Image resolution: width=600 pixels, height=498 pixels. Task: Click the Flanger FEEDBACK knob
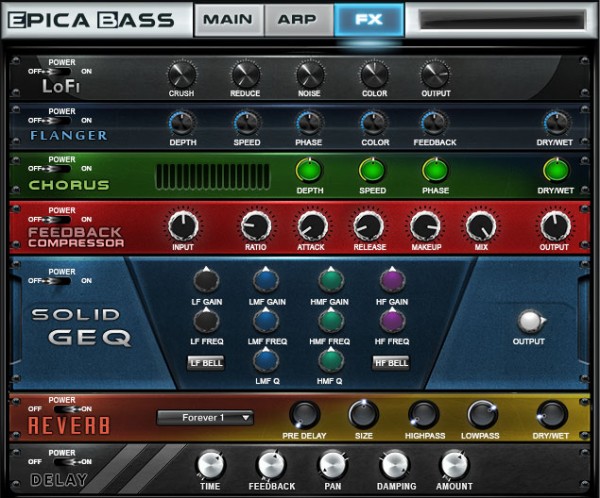(x=434, y=123)
